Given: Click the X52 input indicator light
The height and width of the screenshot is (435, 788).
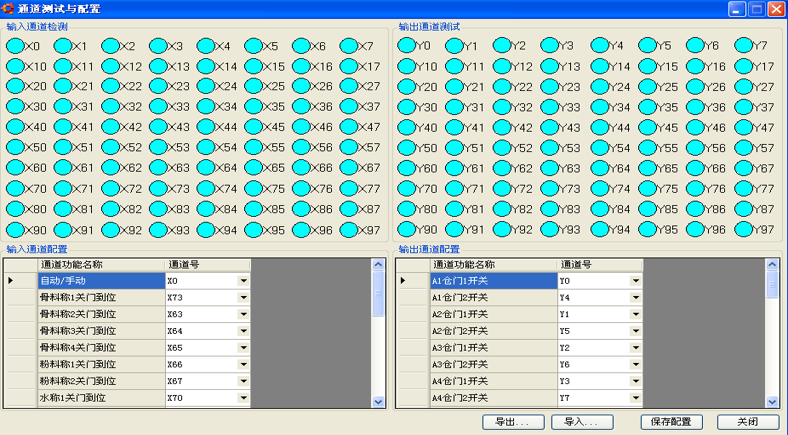Looking at the screenshot, I should point(111,147).
